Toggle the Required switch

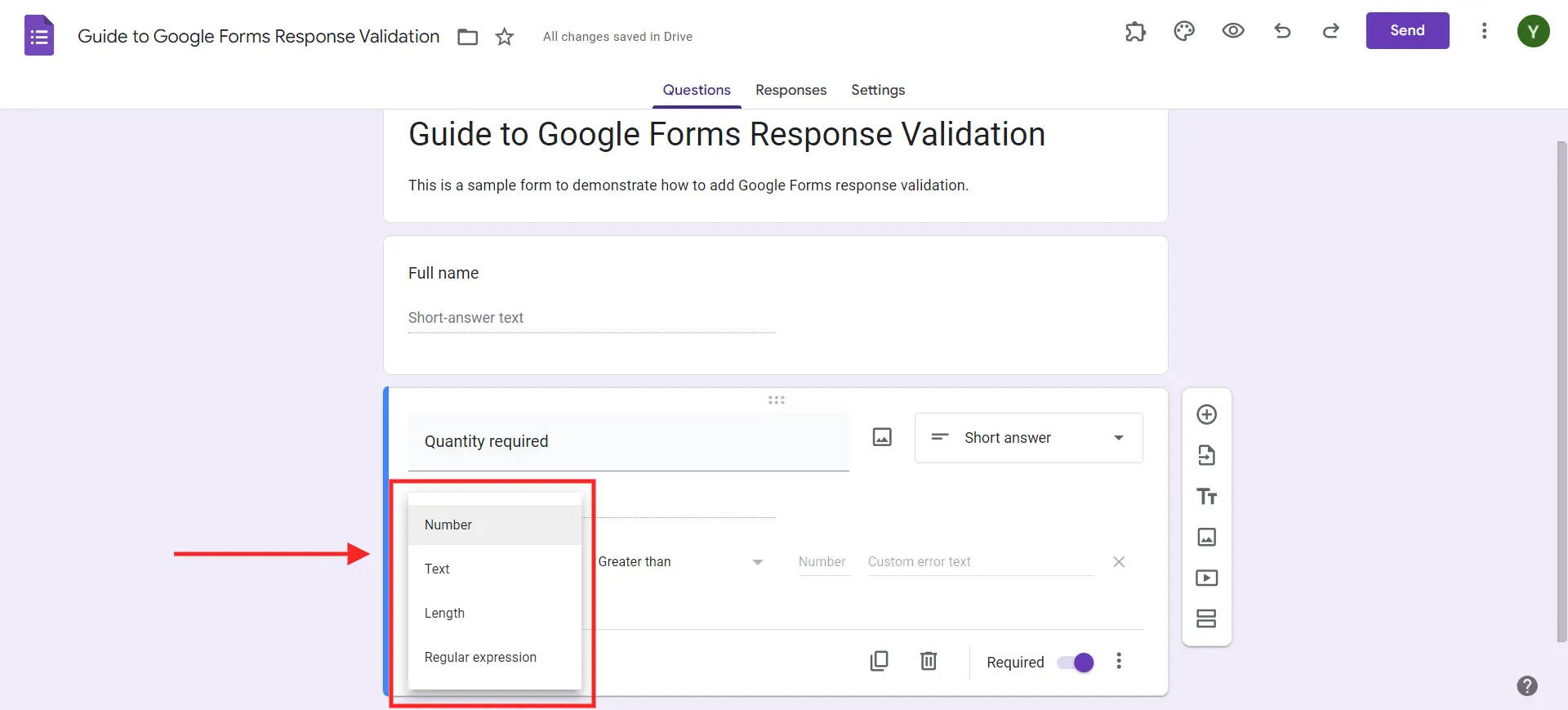point(1076,663)
